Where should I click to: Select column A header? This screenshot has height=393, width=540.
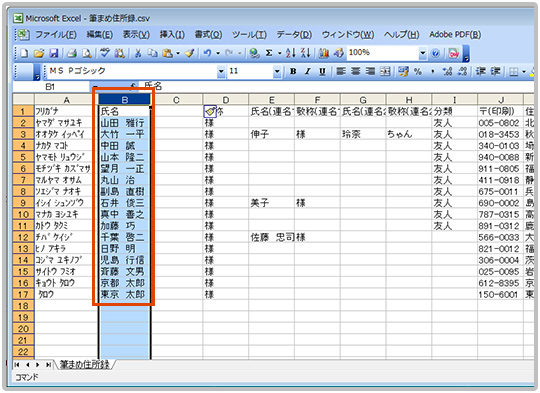[66, 100]
